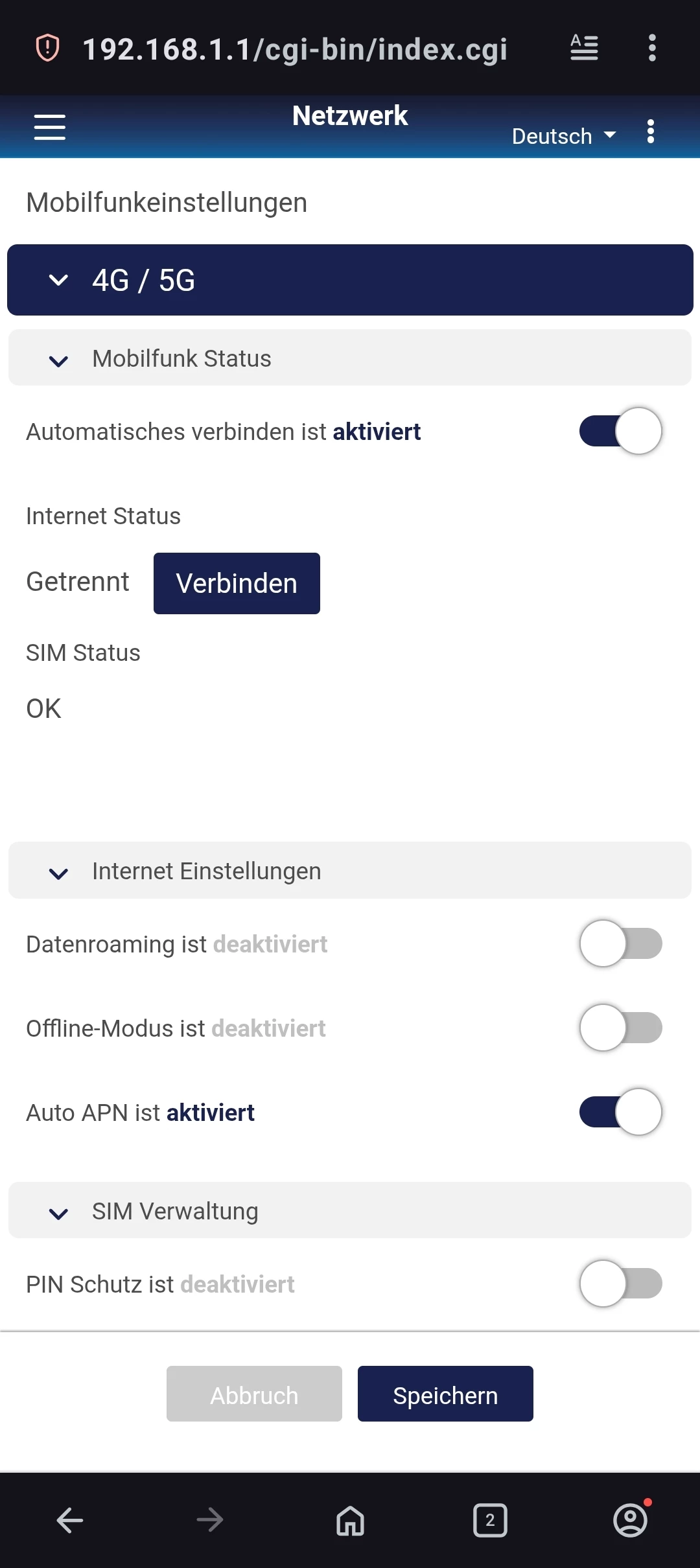The image size is (700, 1568).
Task: Tap the site security shield icon
Action: [x=47, y=48]
